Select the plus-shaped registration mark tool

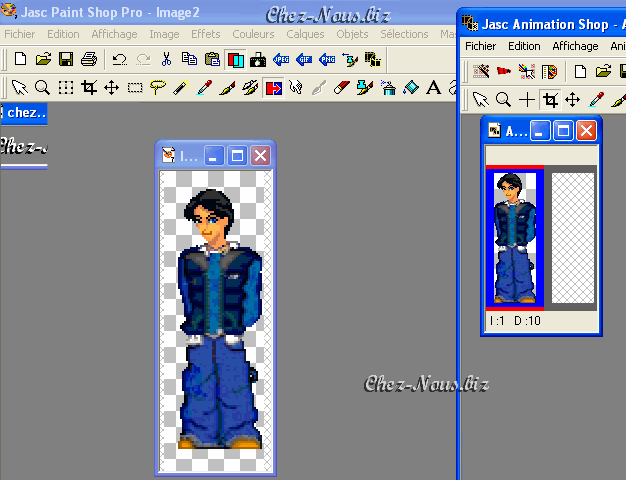[527, 99]
